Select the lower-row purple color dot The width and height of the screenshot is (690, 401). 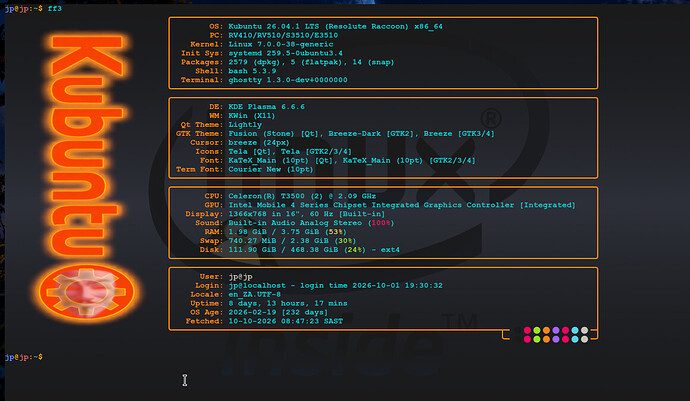point(556,339)
